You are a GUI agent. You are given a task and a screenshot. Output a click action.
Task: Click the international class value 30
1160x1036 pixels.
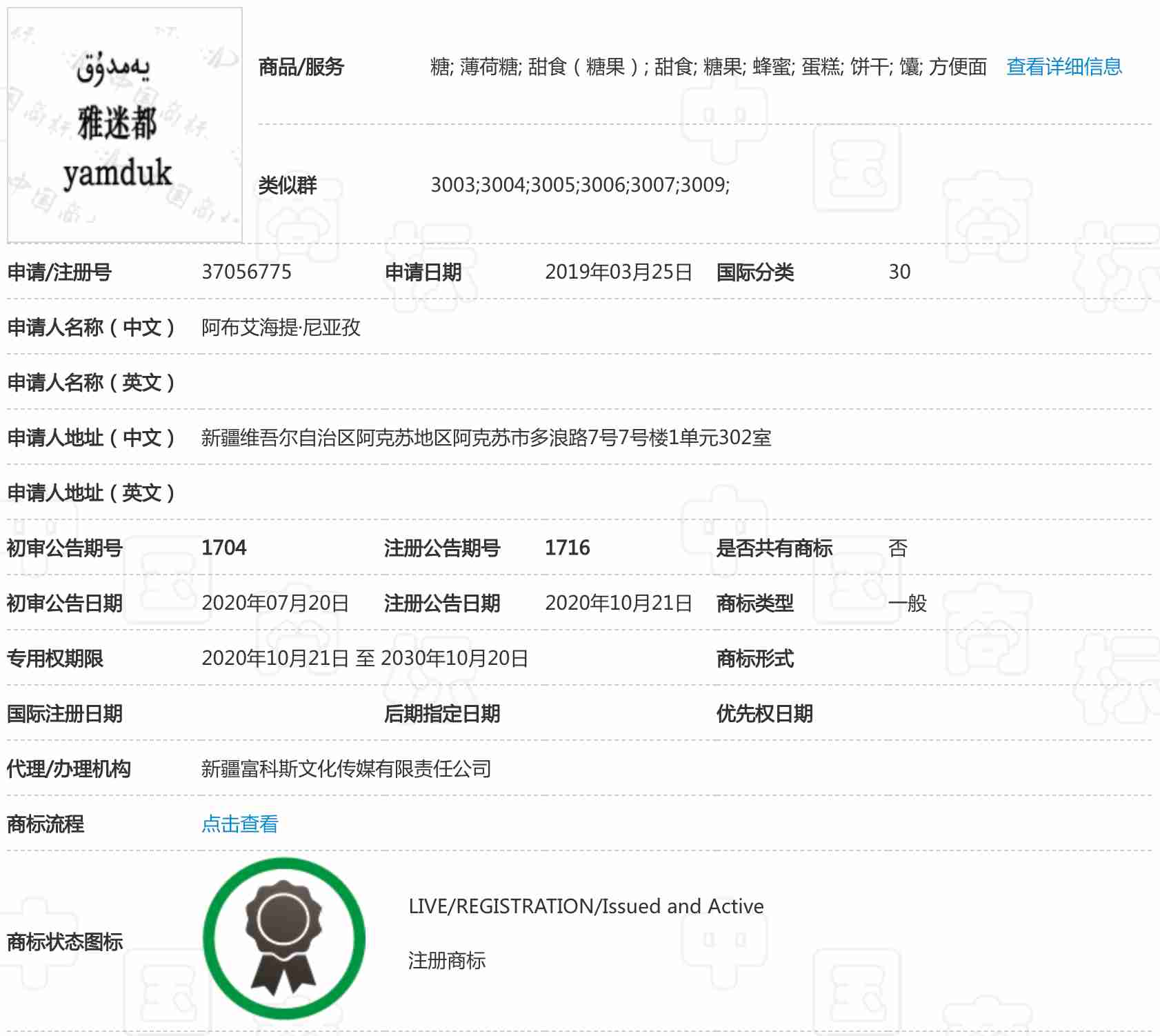[899, 272]
